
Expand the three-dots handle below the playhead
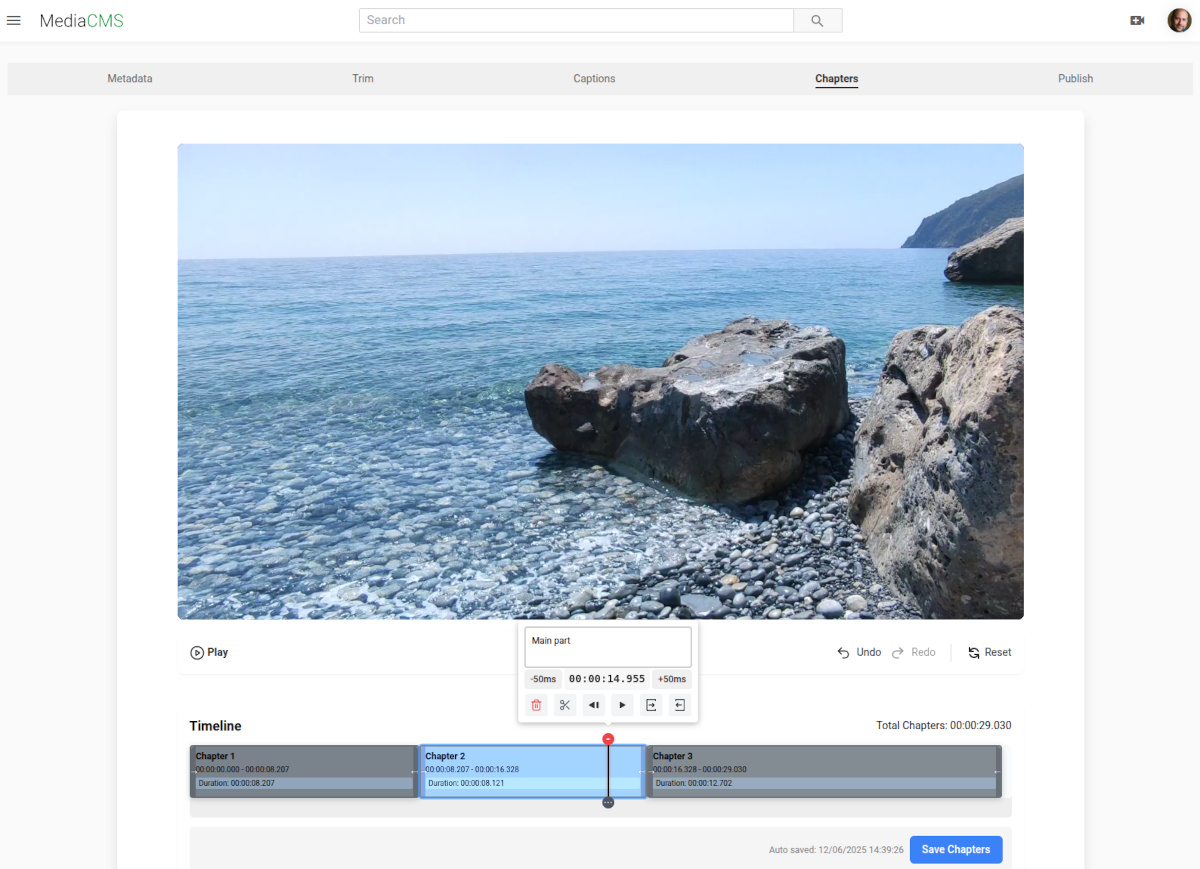(x=608, y=802)
